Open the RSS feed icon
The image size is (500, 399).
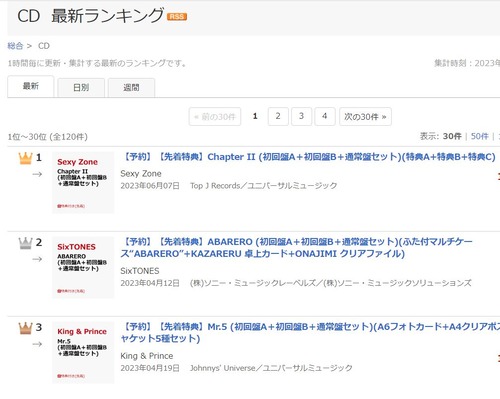coord(177,17)
